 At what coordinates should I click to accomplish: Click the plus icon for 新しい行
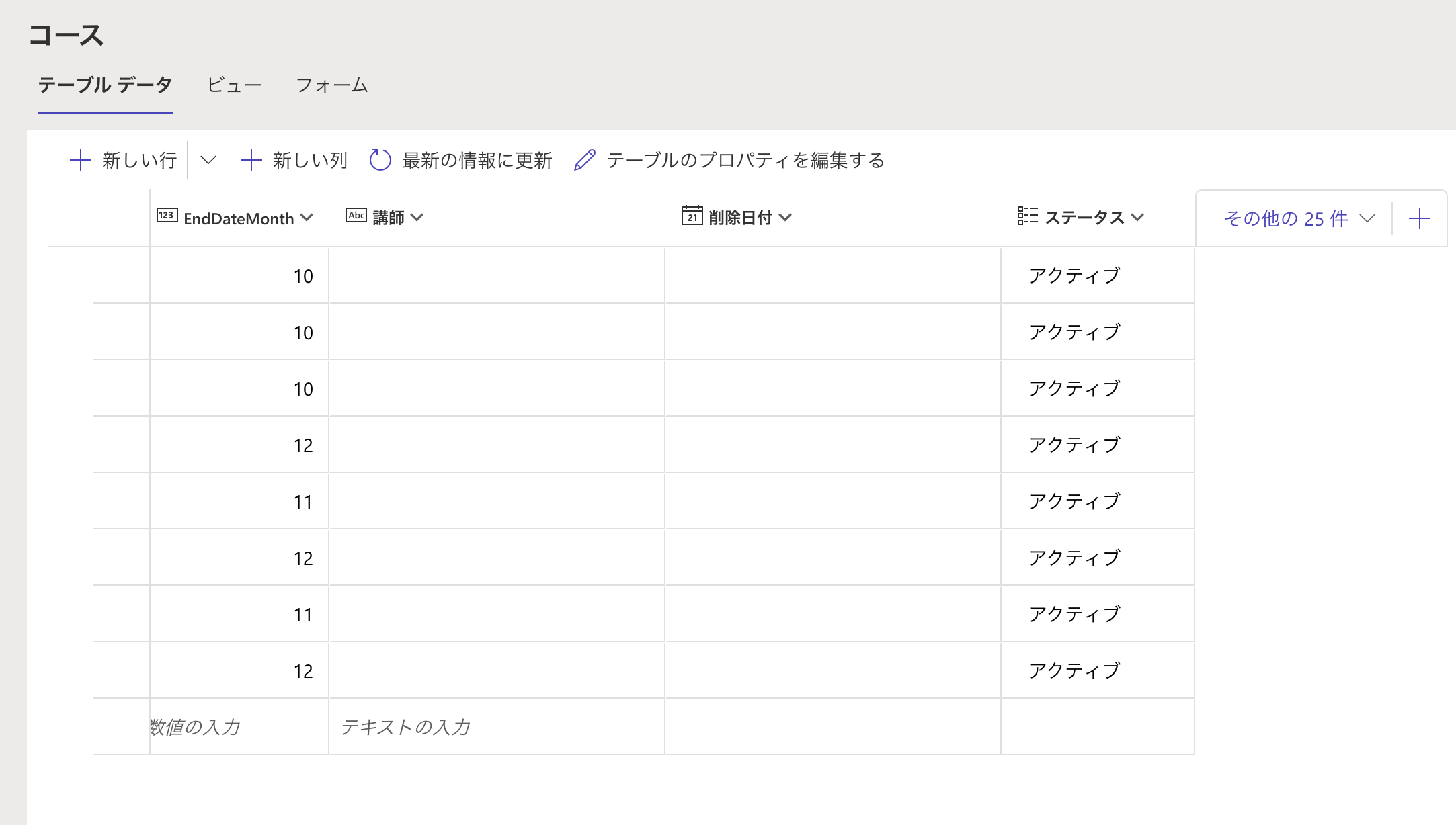pos(81,160)
